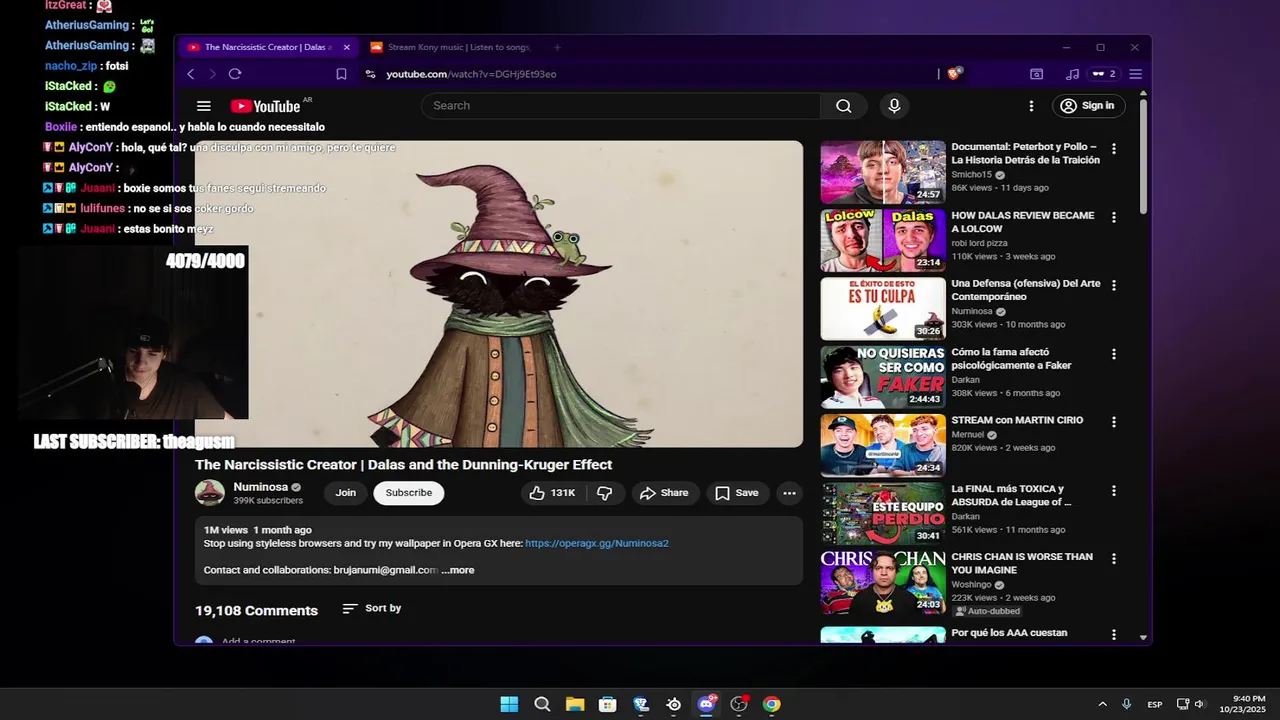Open Google Chrome from taskbar

pos(771,704)
